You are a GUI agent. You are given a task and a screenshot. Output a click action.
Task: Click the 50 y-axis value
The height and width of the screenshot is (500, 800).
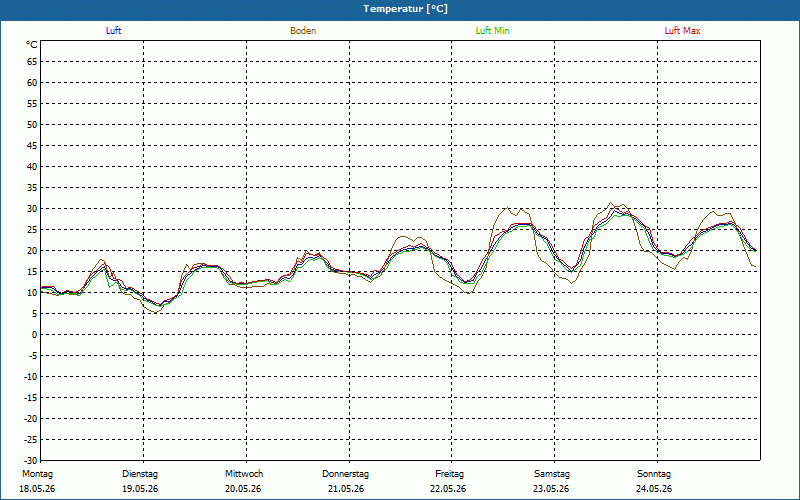[32, 124]
